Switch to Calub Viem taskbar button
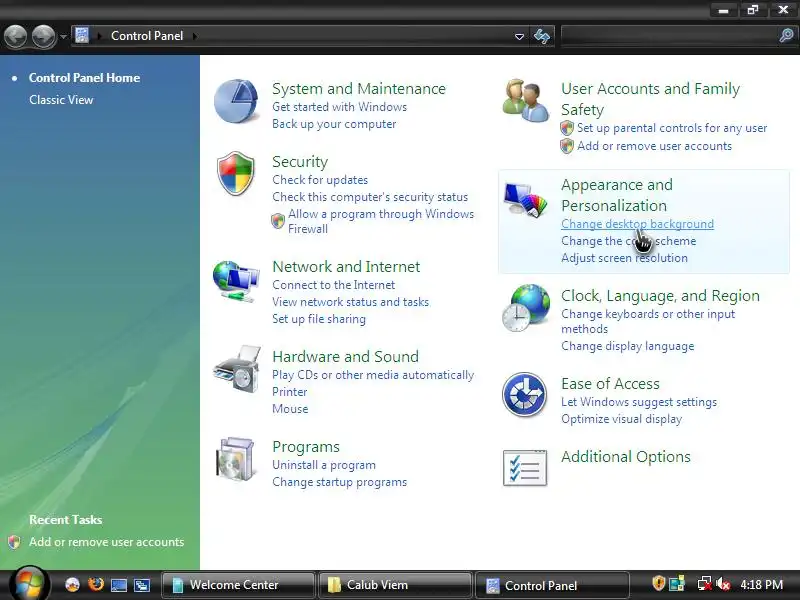 (x=395, y=585)
